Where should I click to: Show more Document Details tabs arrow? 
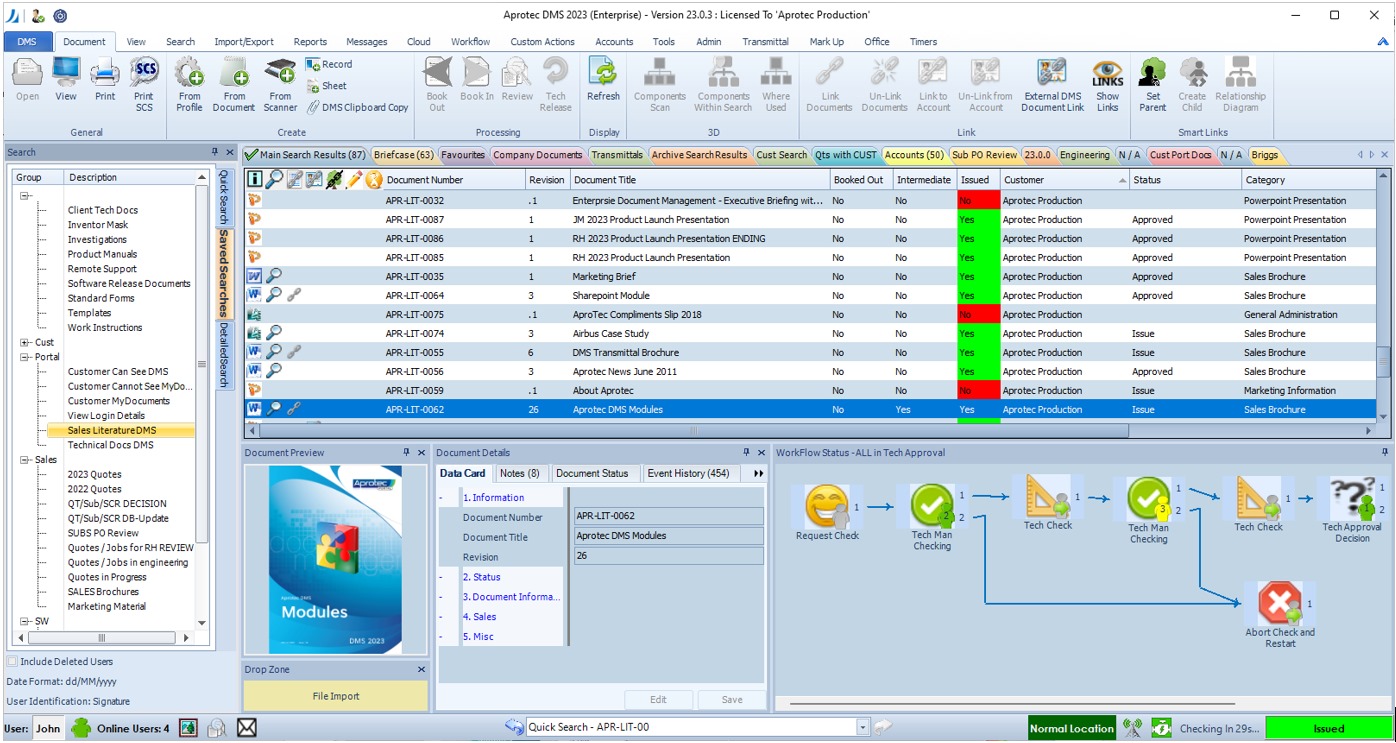tap(758, 474)
